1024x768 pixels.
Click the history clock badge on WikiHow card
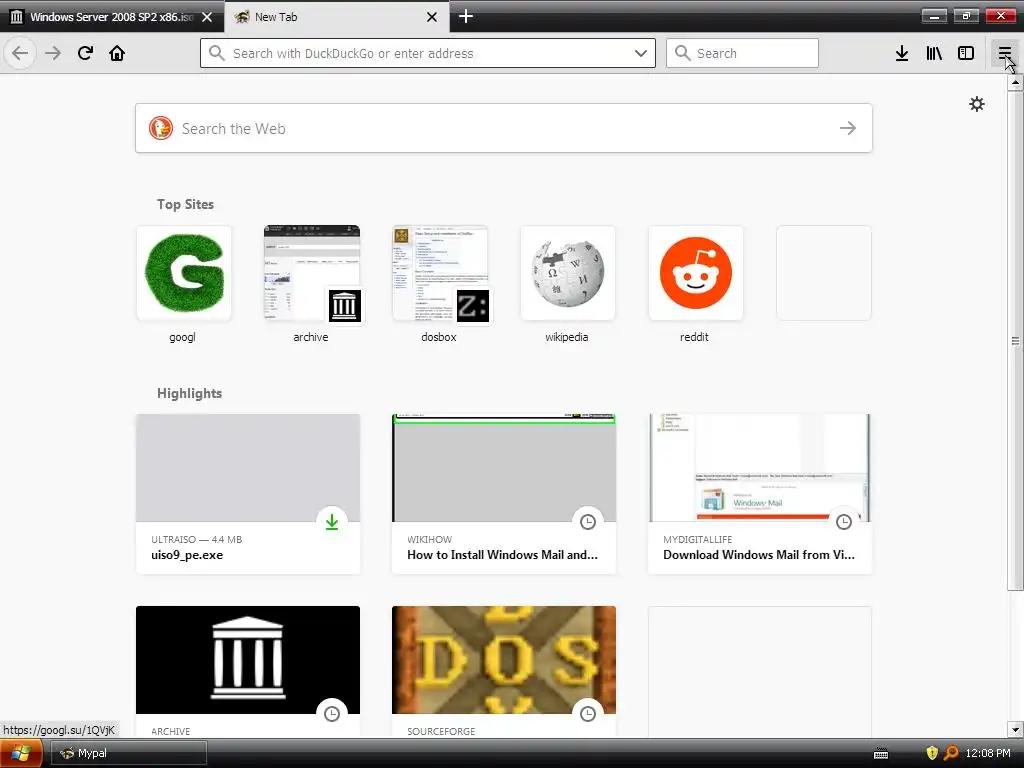pyautogui.click(x=588, y=522)
